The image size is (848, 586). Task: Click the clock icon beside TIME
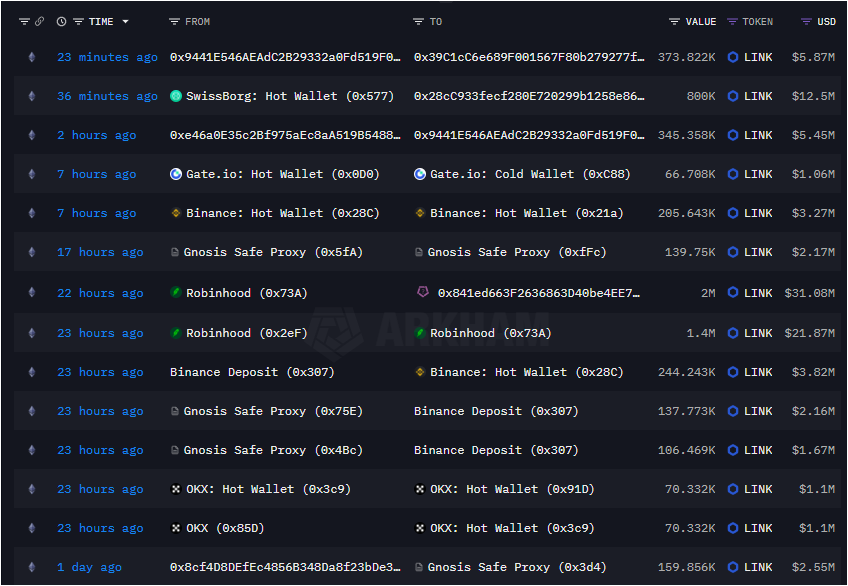point(62,22)
